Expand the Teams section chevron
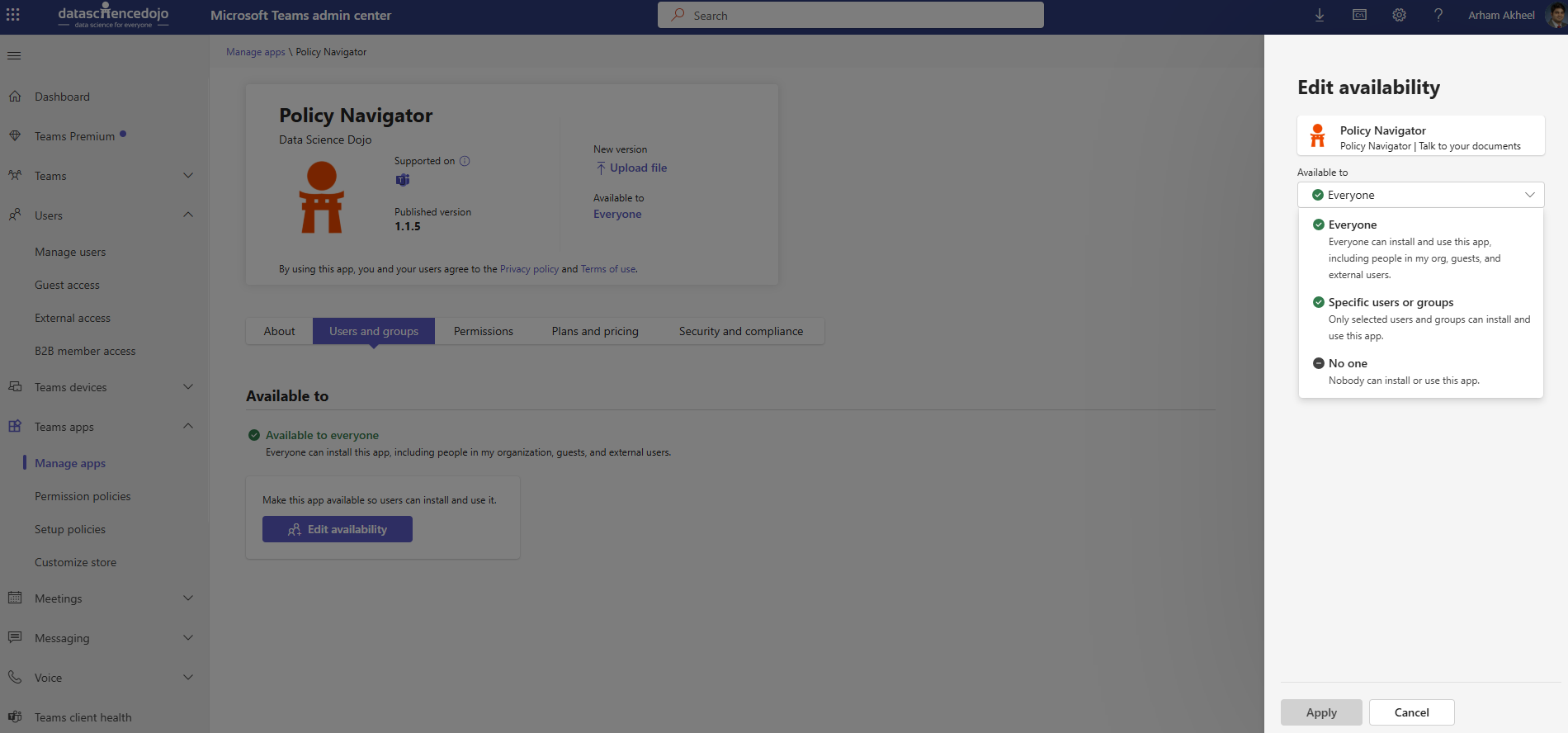The width and height of the screenshot is (1568, 733). click(188, 176)
